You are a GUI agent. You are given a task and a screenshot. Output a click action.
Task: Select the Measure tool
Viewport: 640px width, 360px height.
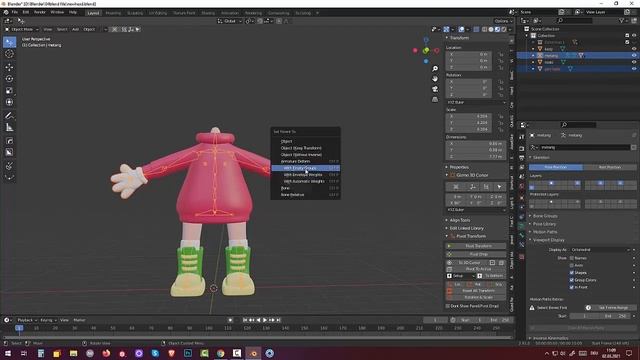9,128
